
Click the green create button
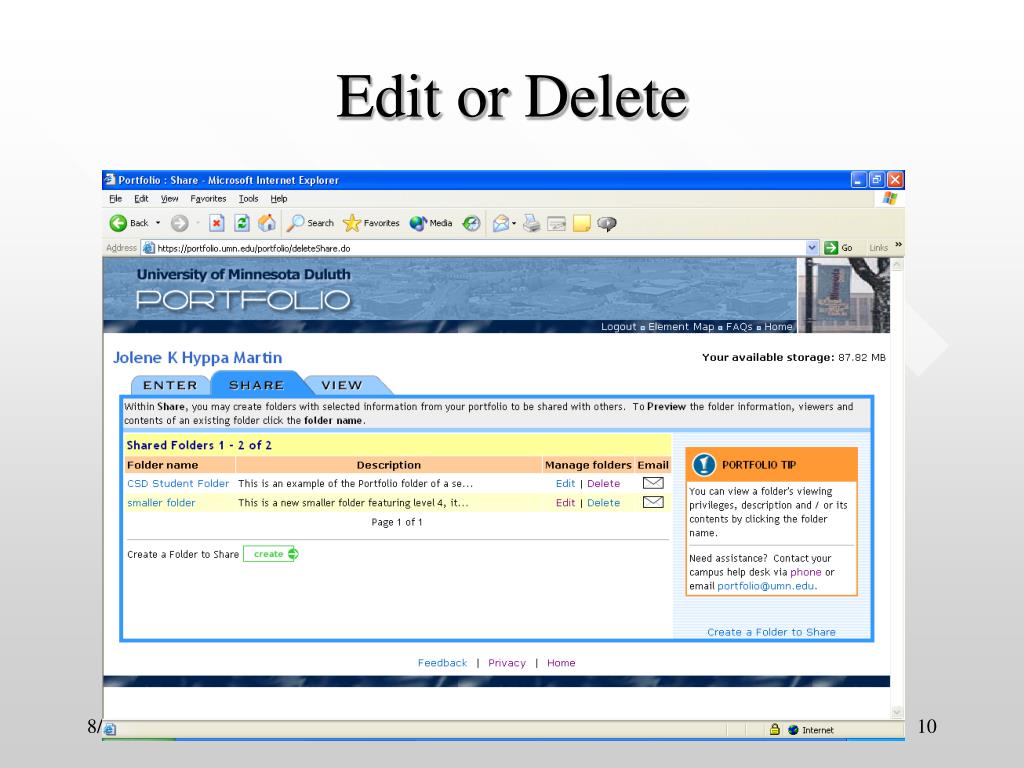(x=271, y=554)
